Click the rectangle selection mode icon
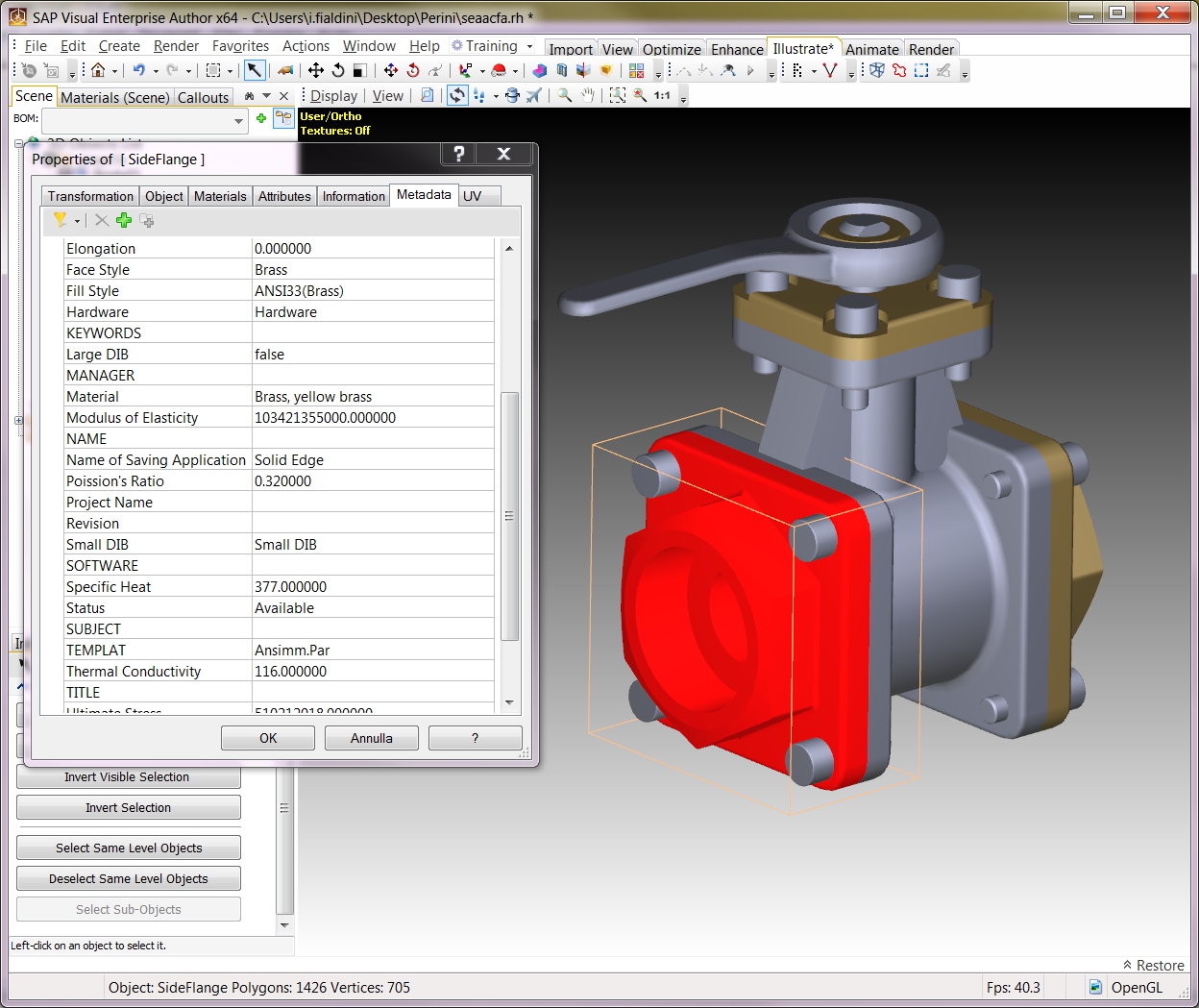The height and width of the screenshot is (1008, 1199). (213, 70)
